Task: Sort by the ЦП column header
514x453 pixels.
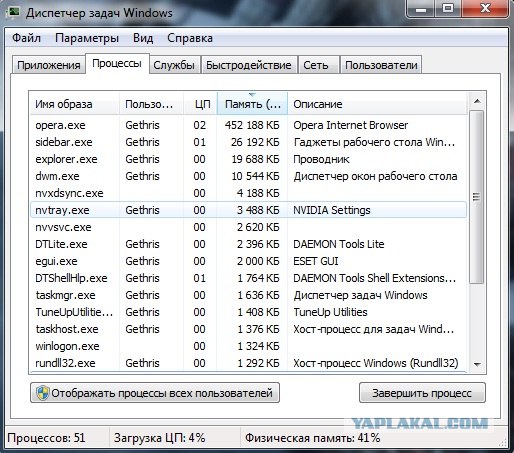Action: [x=200, y=104]
